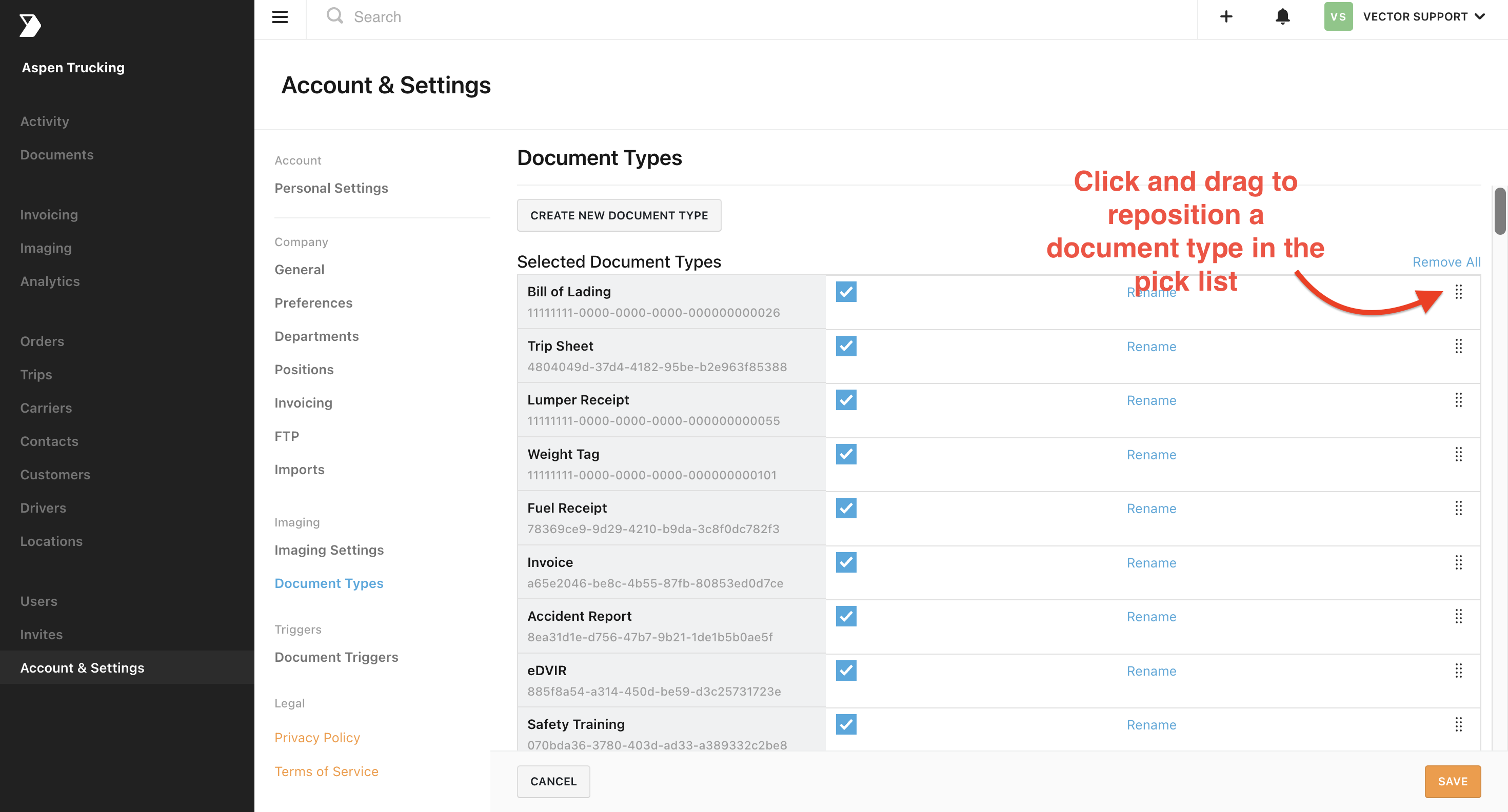Rename the Trip Sheet document type
This screenshot has width=1508, height=812.
(x=1151, y=347)
